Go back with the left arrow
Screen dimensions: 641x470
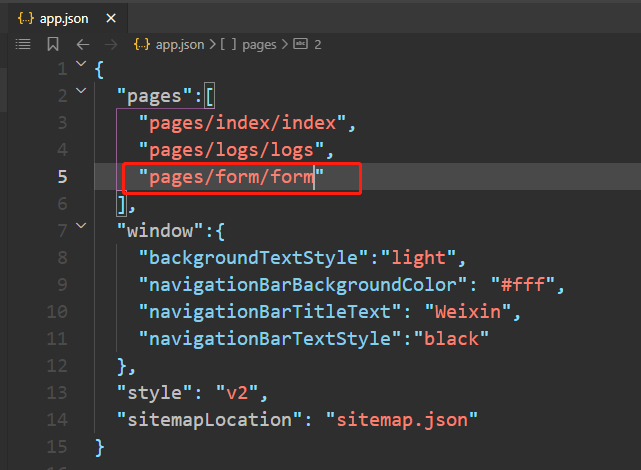coord(83,44)
